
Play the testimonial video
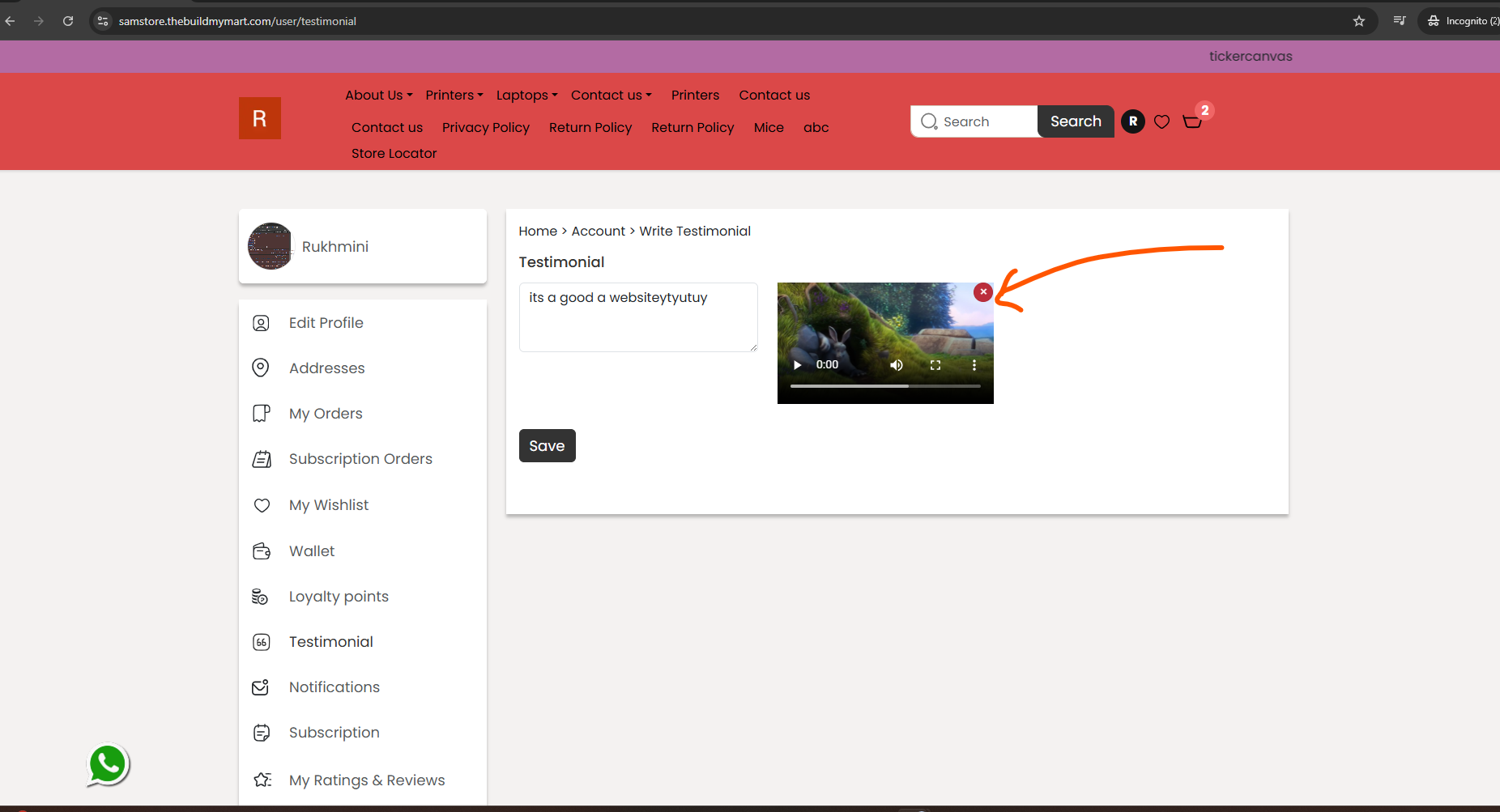(797, 365)
